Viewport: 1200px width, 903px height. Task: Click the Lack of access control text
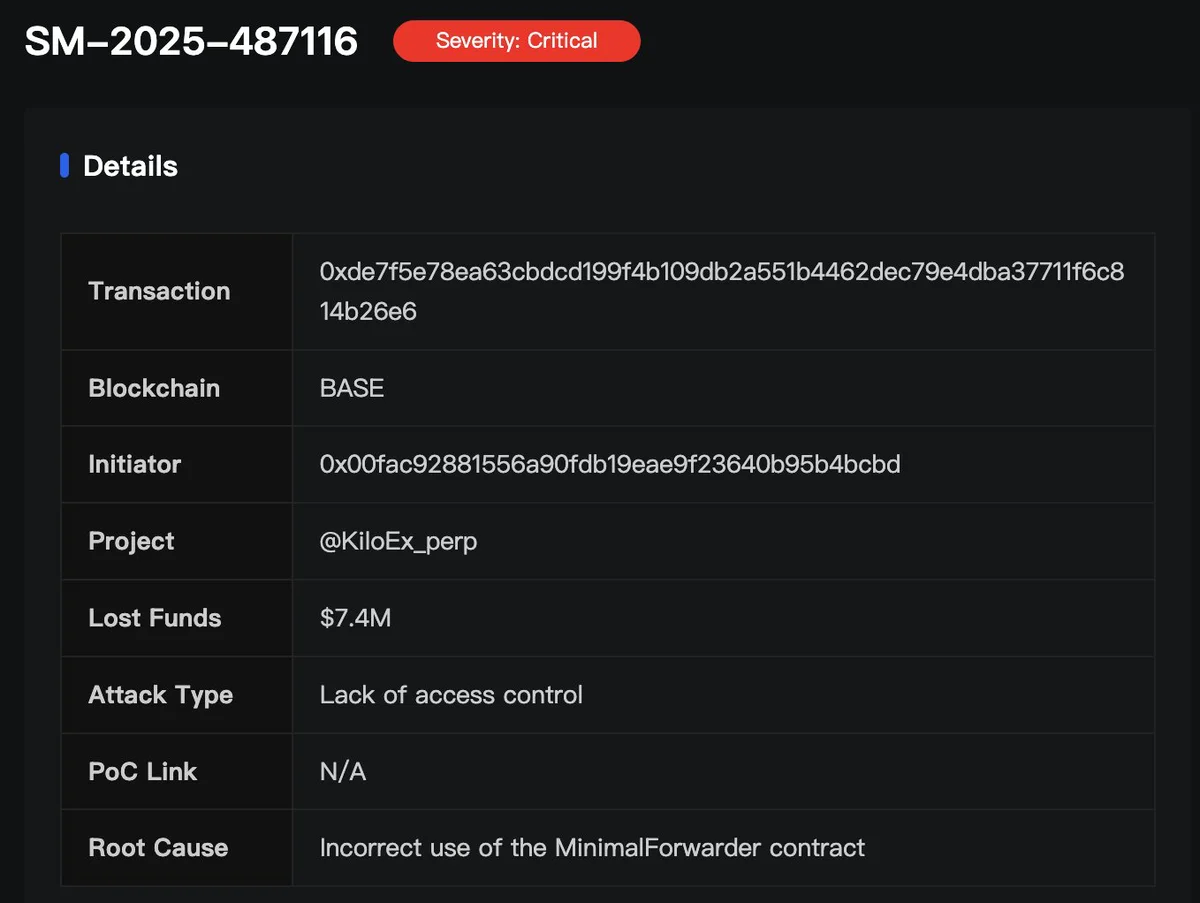(x=451, y=695)
